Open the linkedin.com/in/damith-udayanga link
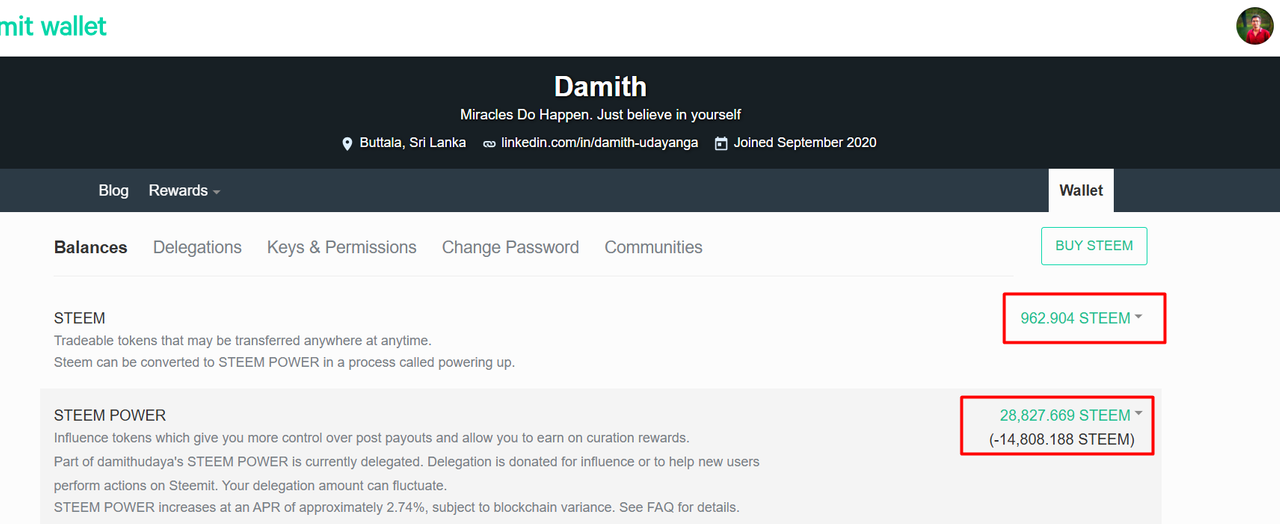 (600, 143)
